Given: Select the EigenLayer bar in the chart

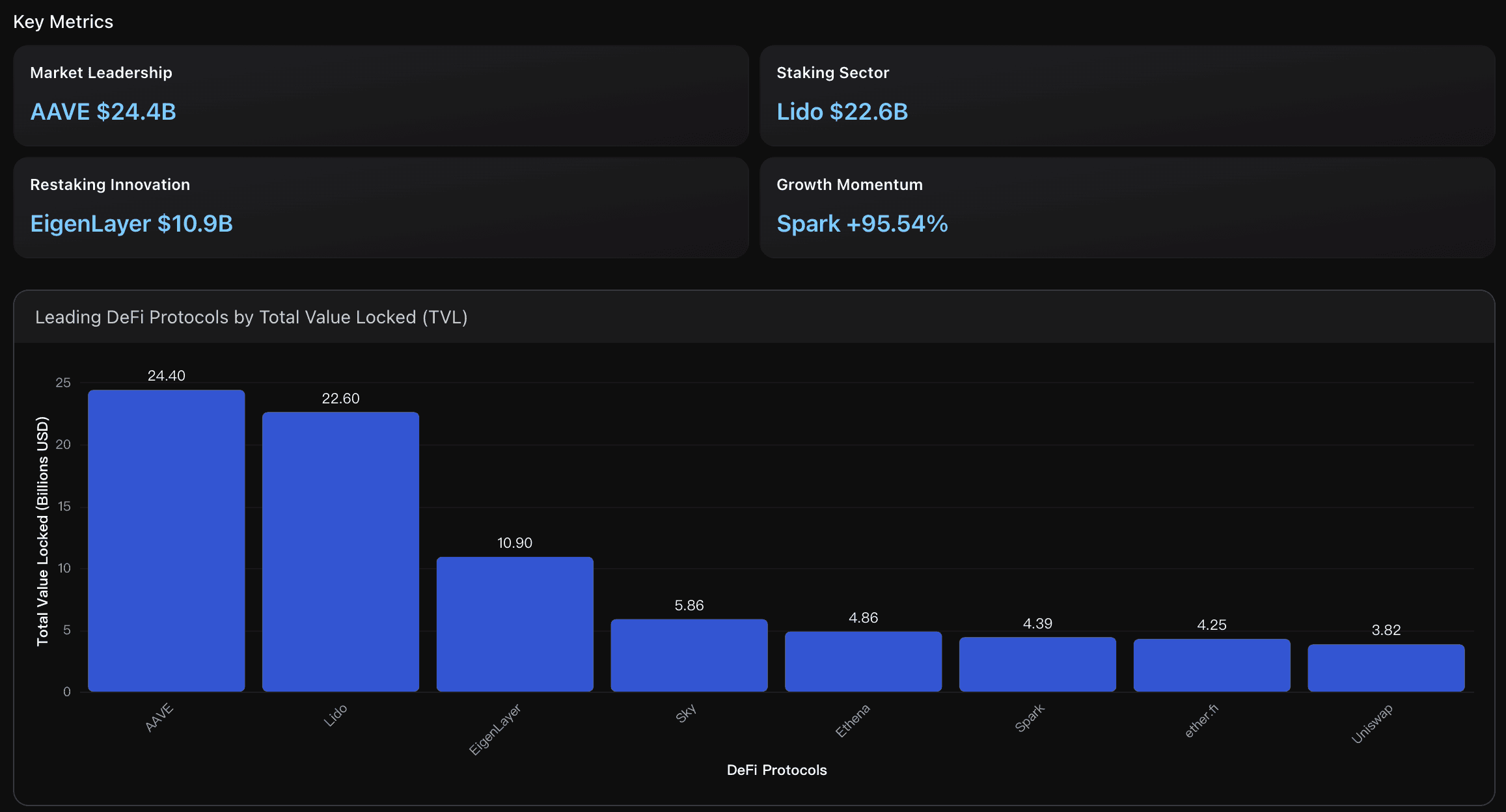Looking at the screenshot, I should tap(515, 624).
